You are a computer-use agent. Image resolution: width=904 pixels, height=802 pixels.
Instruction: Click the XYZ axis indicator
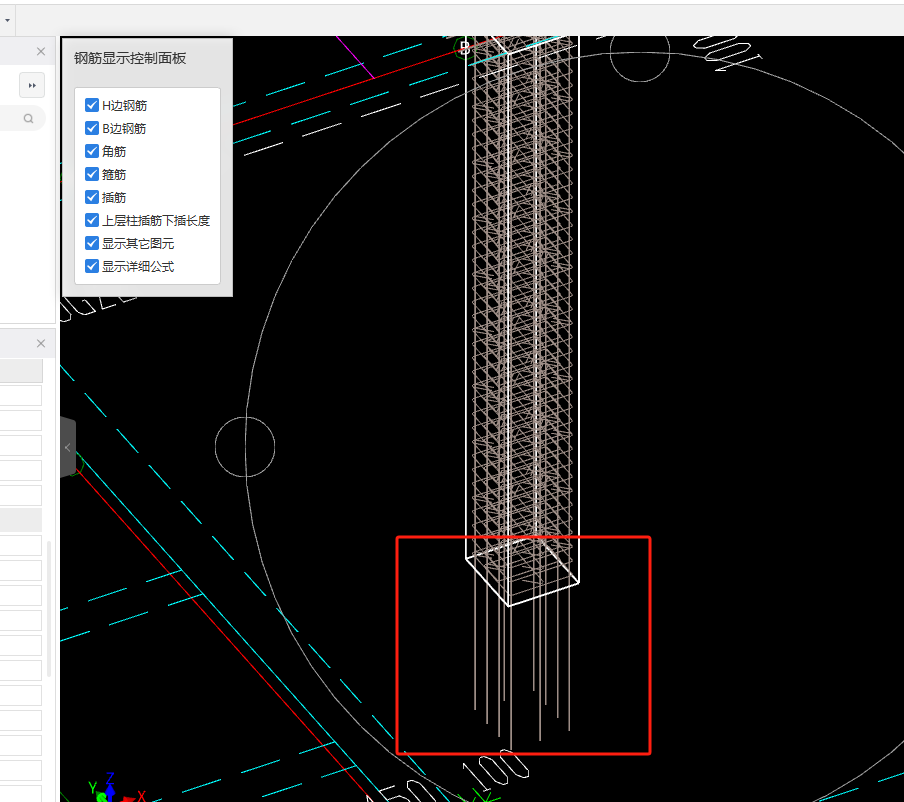click(x=115, y=788)
